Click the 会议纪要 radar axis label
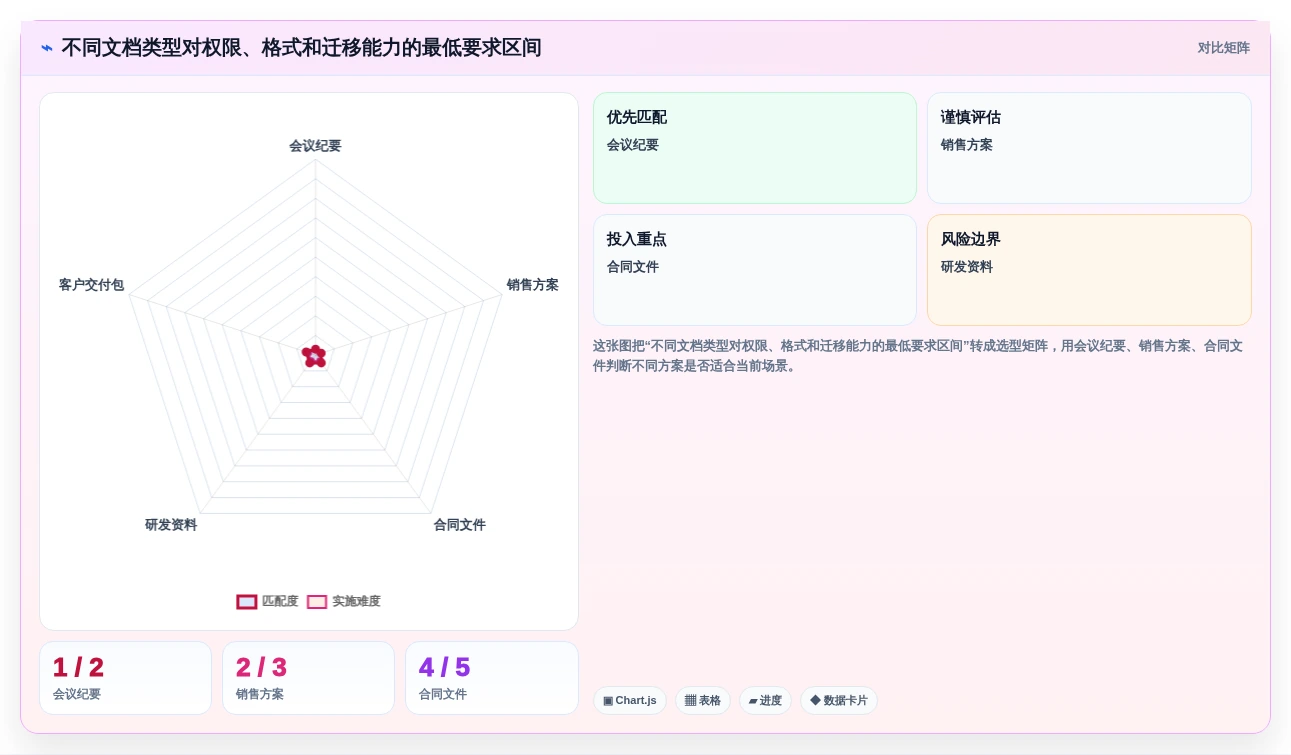1291x755 pixels. pyautogui.click(x=315, y=146)
